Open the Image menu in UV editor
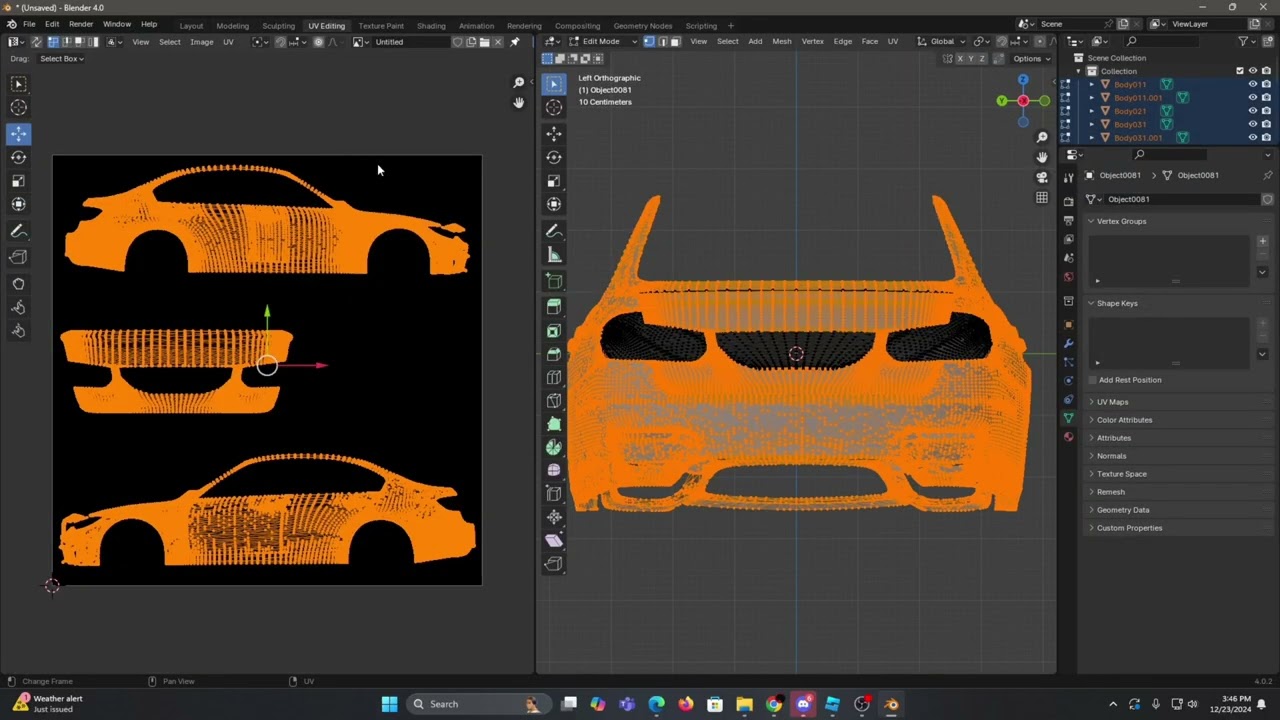The width and height of the screenshot is (1280, 720). click(x=201, y=42)
